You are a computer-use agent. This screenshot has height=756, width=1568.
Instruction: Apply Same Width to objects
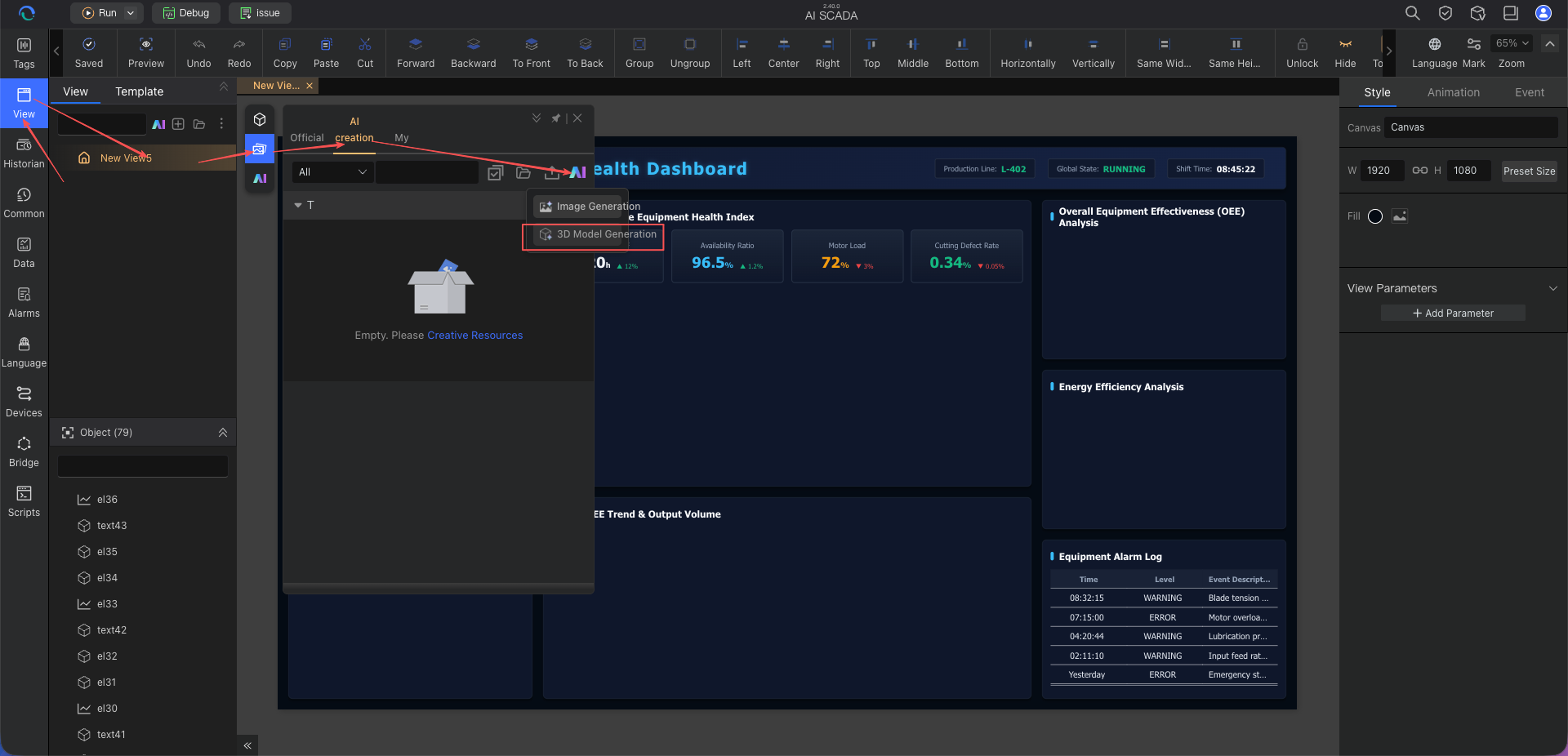[1164, 53]
